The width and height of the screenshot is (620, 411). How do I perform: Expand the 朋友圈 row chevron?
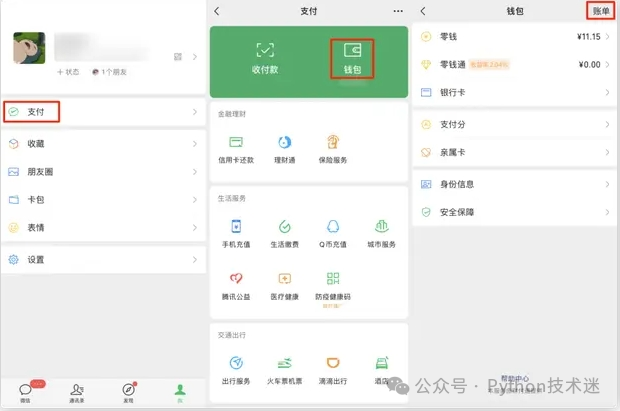tap(195, 172)
